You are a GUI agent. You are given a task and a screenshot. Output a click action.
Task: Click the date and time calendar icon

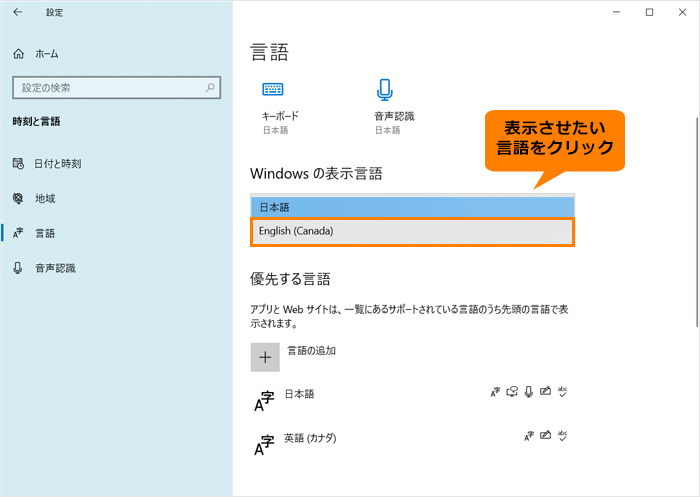[x=18, y=163]
